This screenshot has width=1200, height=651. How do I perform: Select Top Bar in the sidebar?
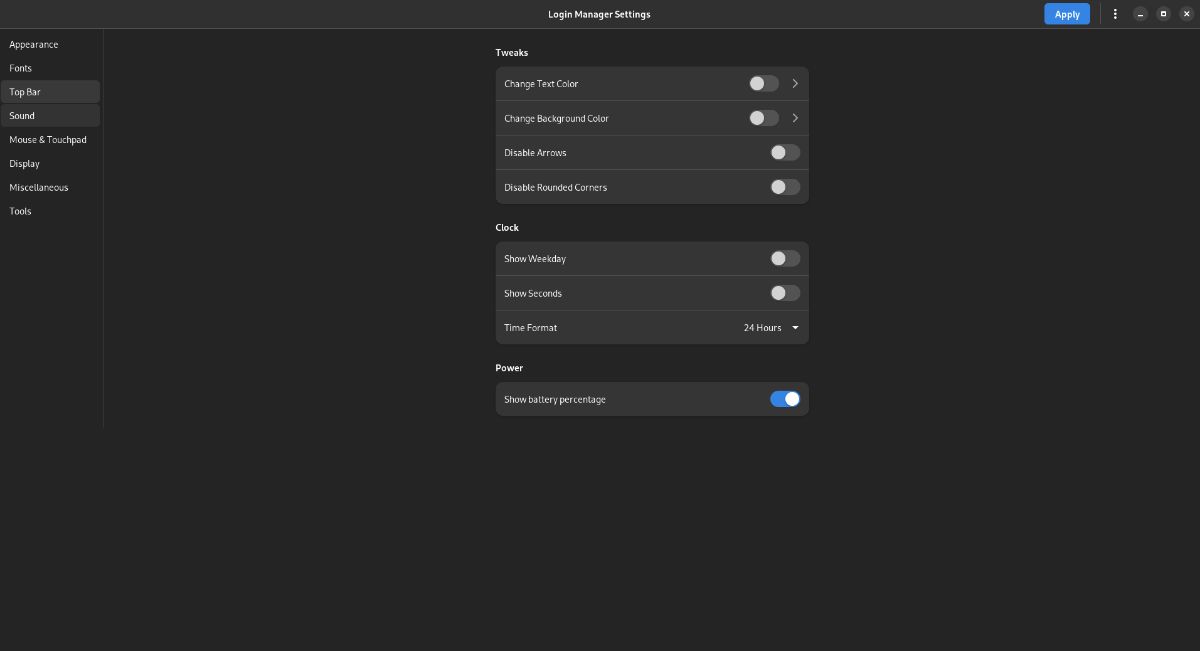pos(24,91)
